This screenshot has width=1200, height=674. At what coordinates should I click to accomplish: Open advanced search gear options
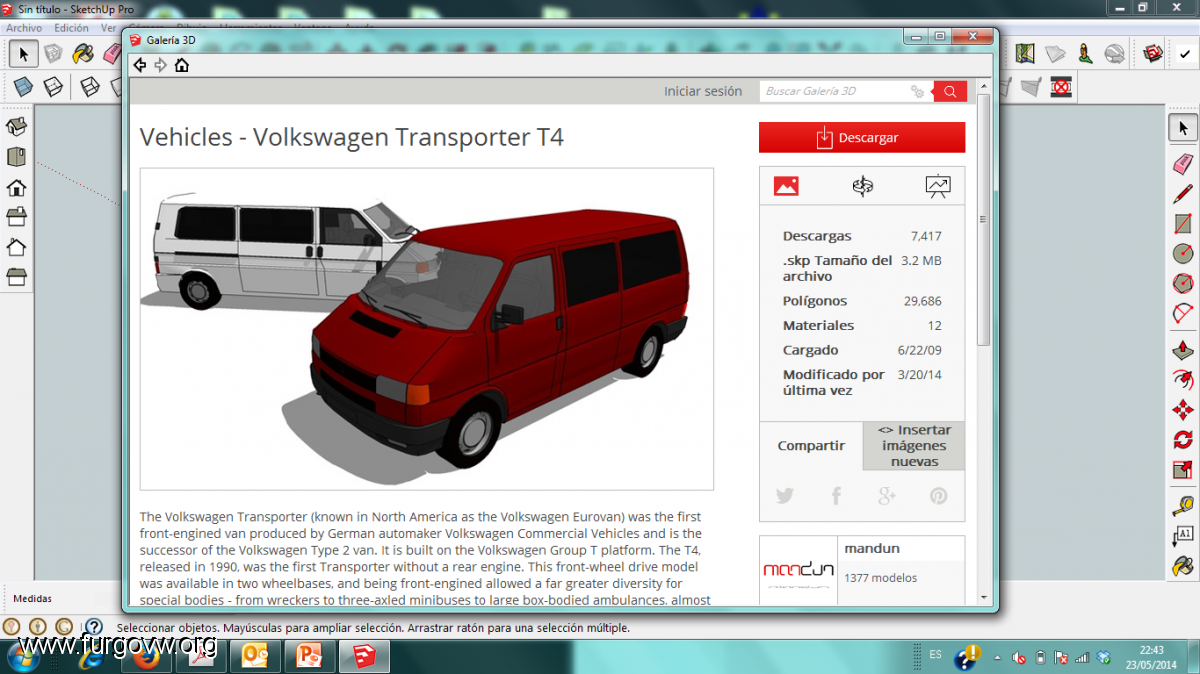(917, 91)
